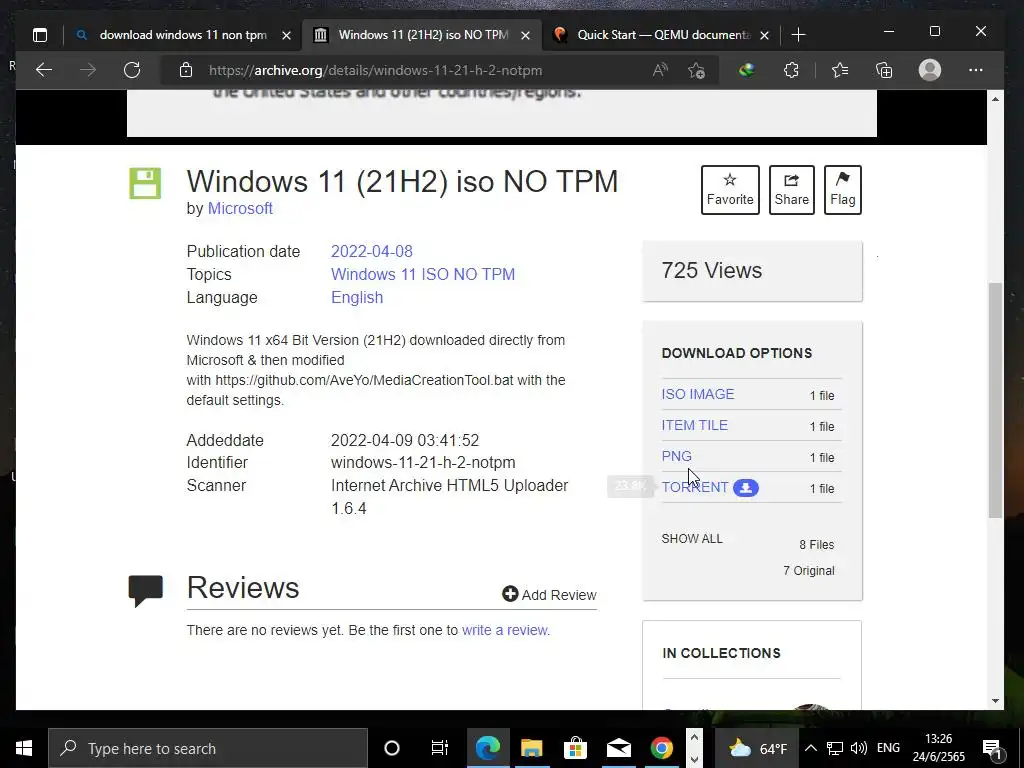The width and height of the screenshot is (1024, 768).
Task: Click the browser Back arrow
Action: (44, 70)
